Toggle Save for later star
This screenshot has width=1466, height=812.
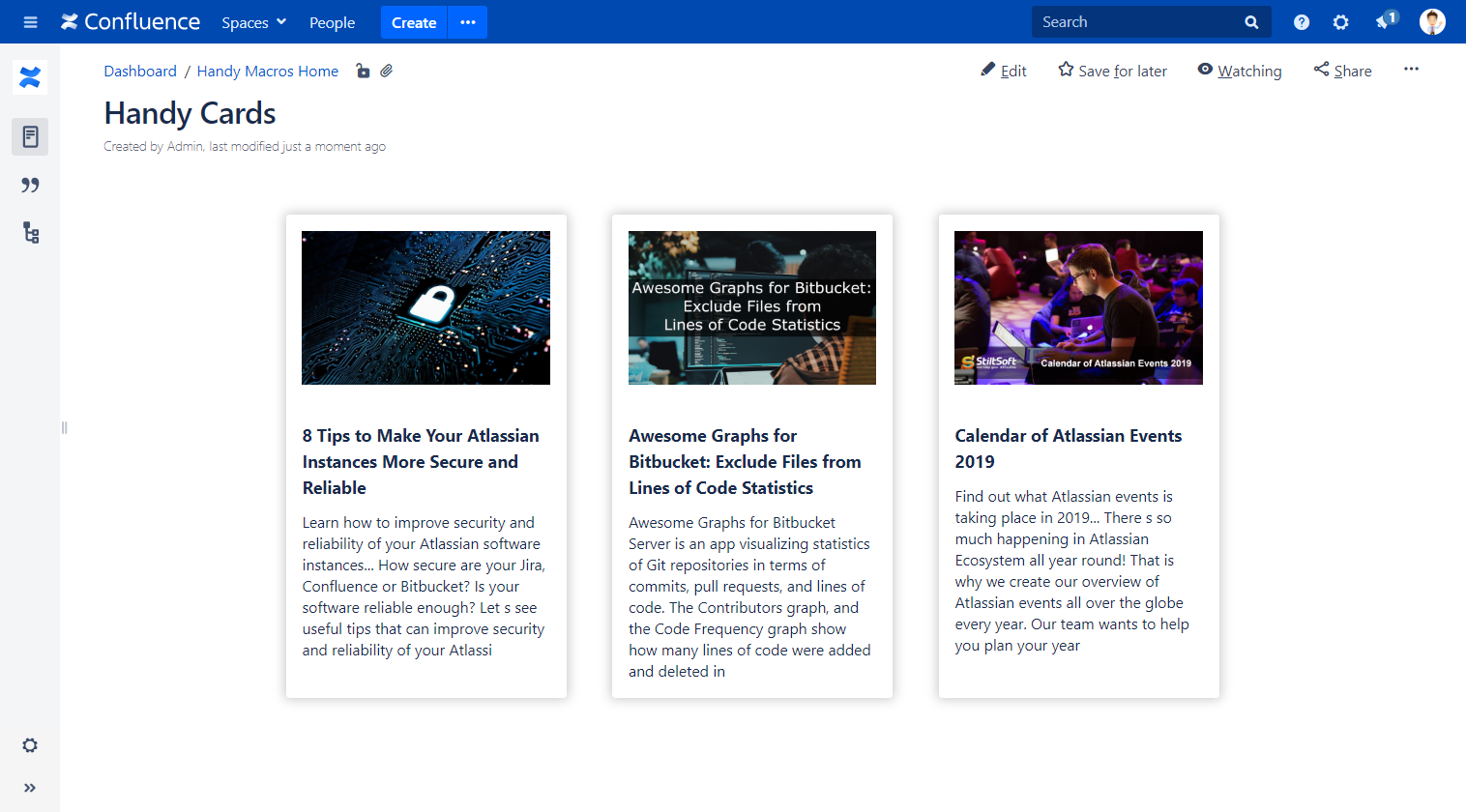pos(1112,70)
